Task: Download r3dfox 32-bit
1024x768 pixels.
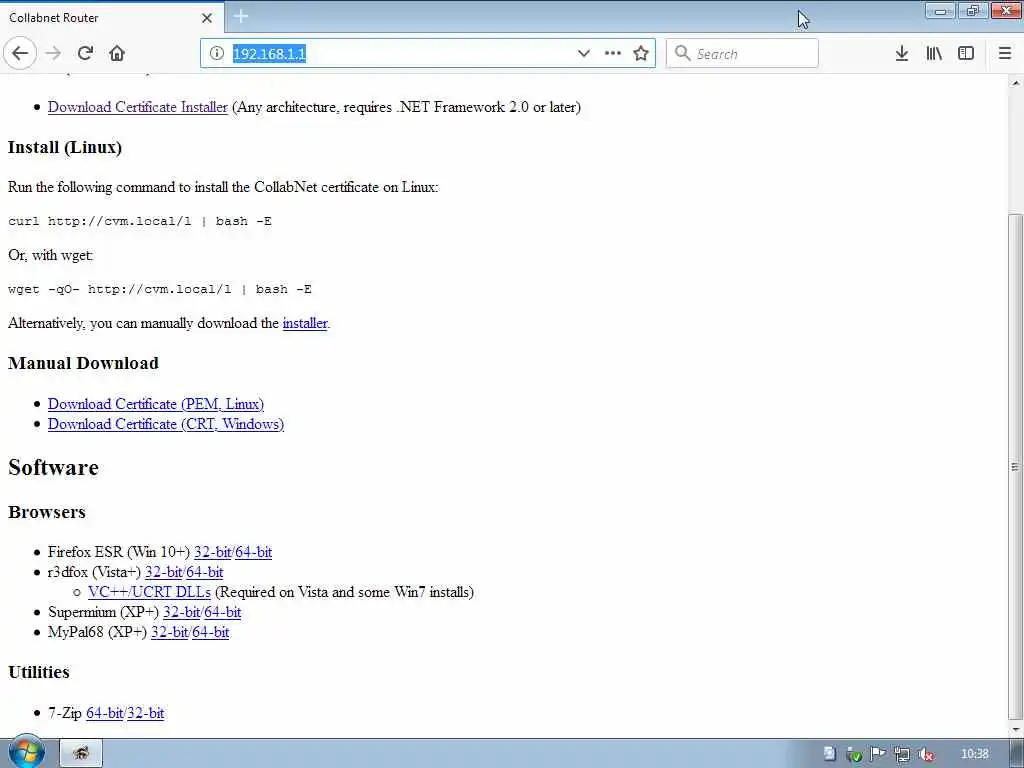Action: pos(163,573)
